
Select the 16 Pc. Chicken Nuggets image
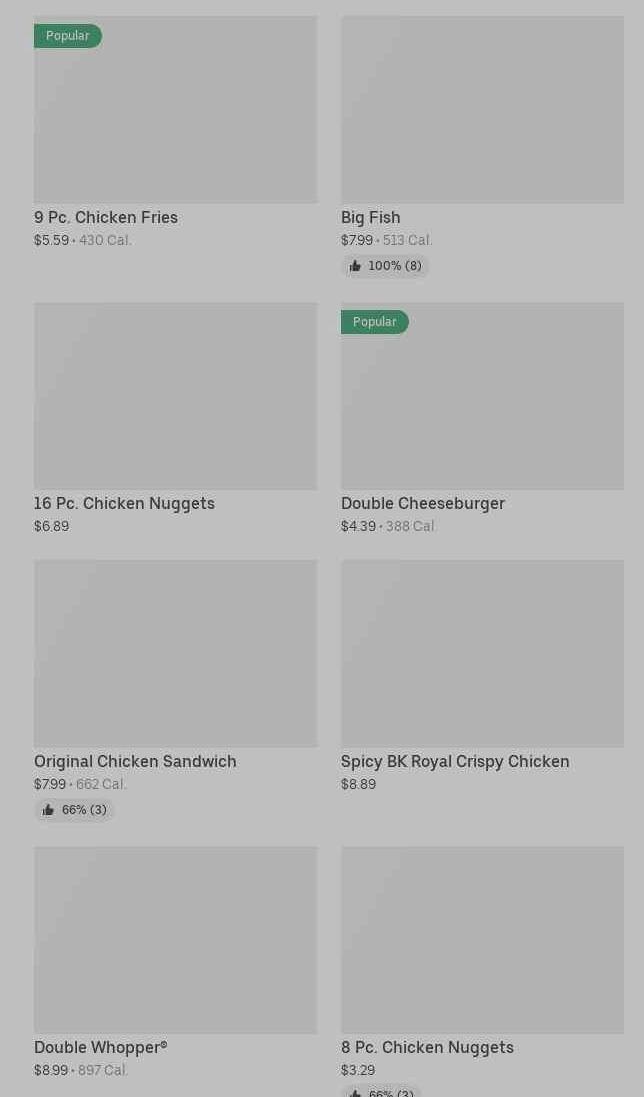coord(175,396)
